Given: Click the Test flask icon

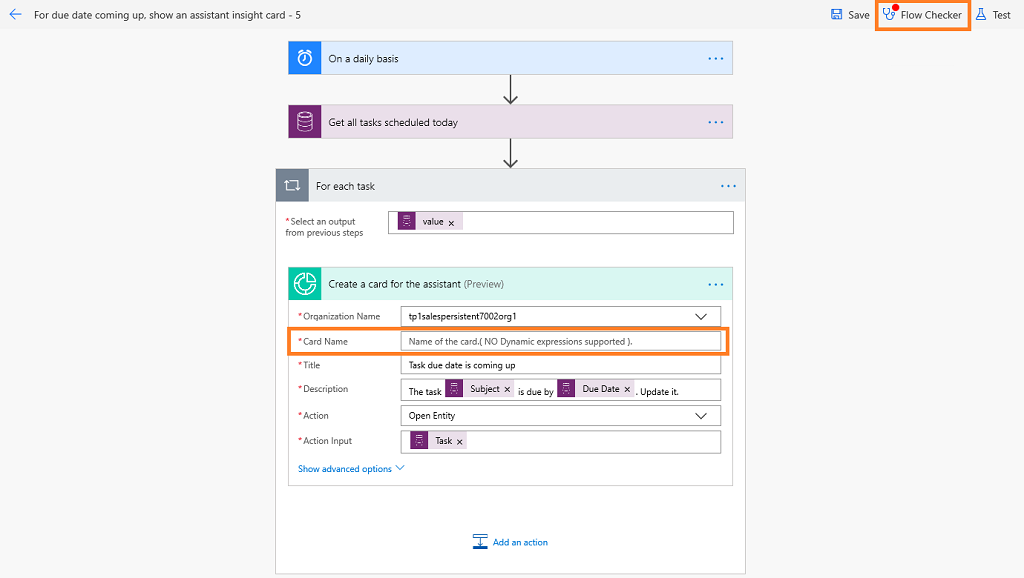Looking at the screenshot, I should pos(981,14).
